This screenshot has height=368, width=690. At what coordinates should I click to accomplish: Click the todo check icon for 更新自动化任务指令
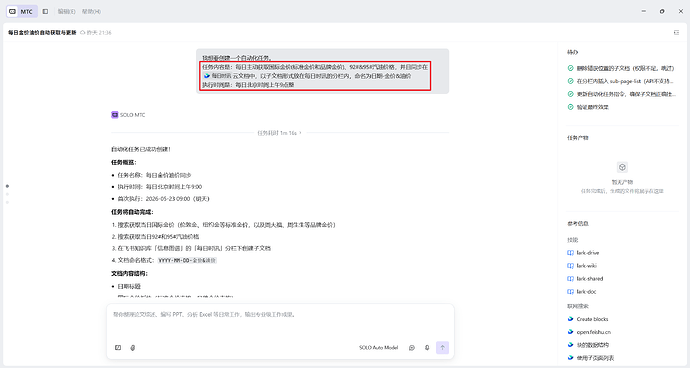[x=571, y=94]
